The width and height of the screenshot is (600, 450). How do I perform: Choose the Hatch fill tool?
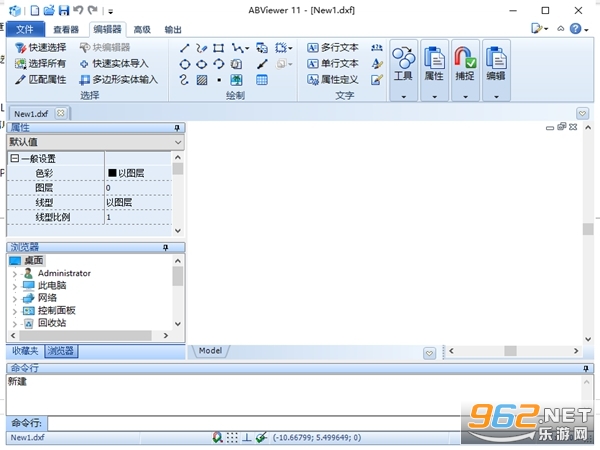coord(202,80)
